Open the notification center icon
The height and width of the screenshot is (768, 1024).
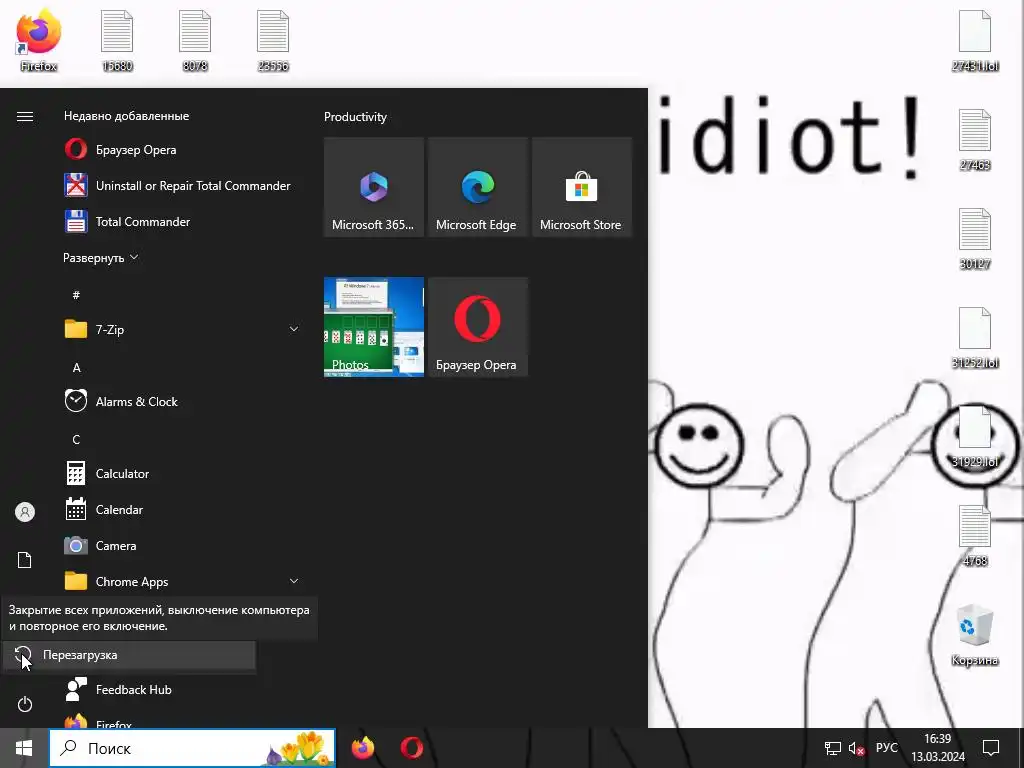tap(991, 748)
